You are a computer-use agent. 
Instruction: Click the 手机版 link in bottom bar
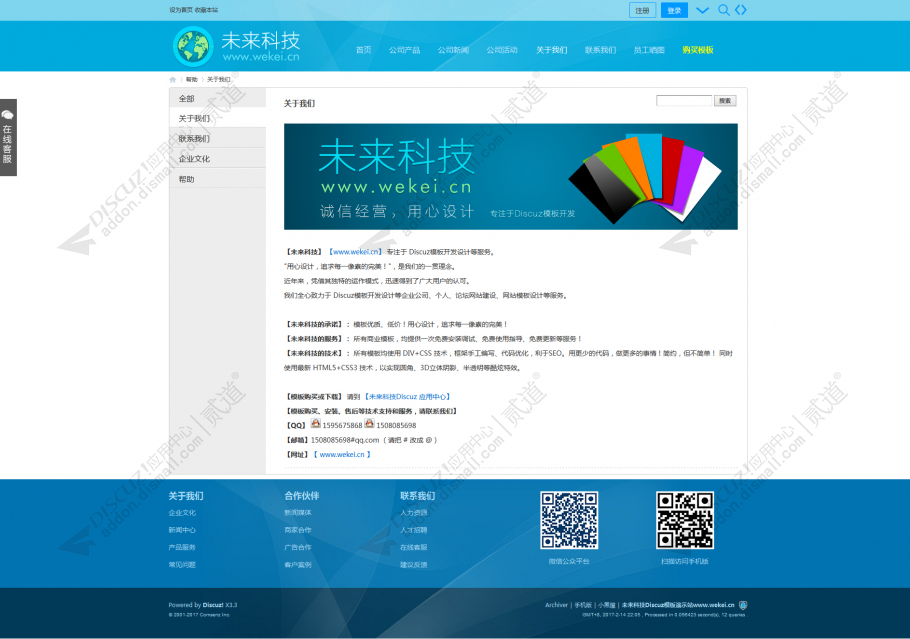583,605
